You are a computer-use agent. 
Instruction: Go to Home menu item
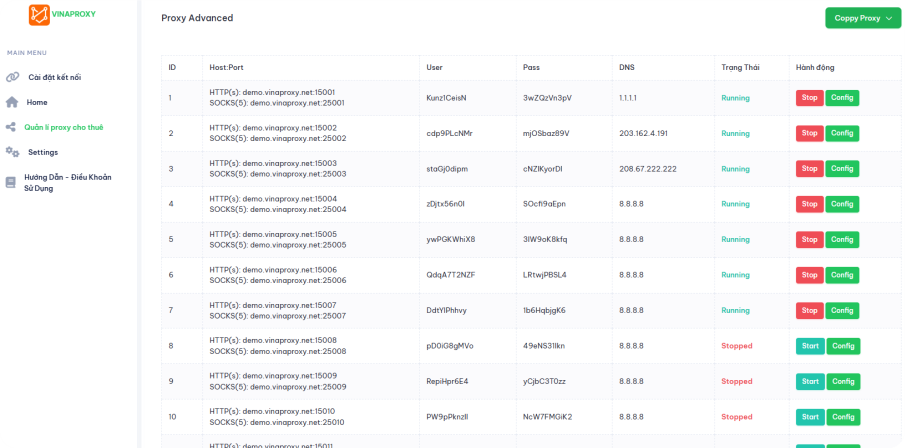tap(37, 102)
